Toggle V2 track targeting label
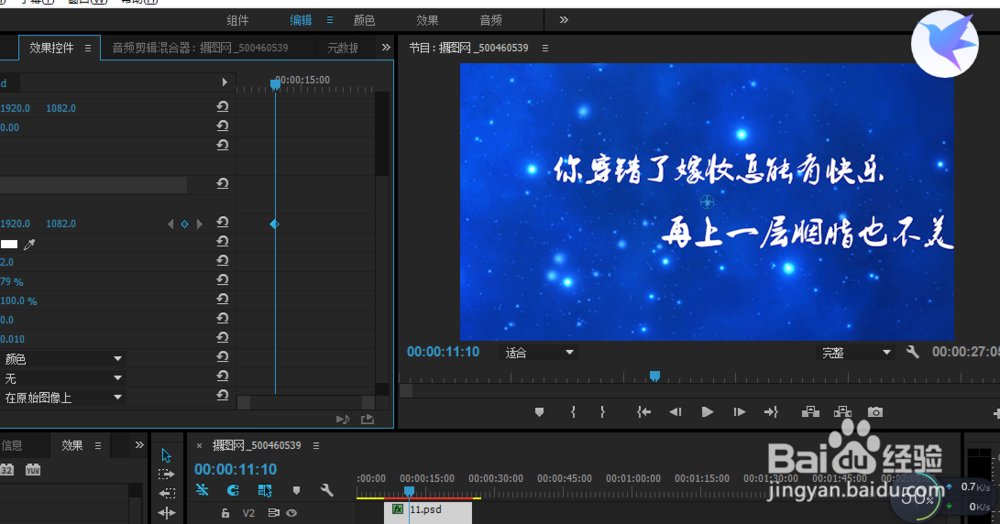Screen dimensions: 1000x524 point(249,513)
